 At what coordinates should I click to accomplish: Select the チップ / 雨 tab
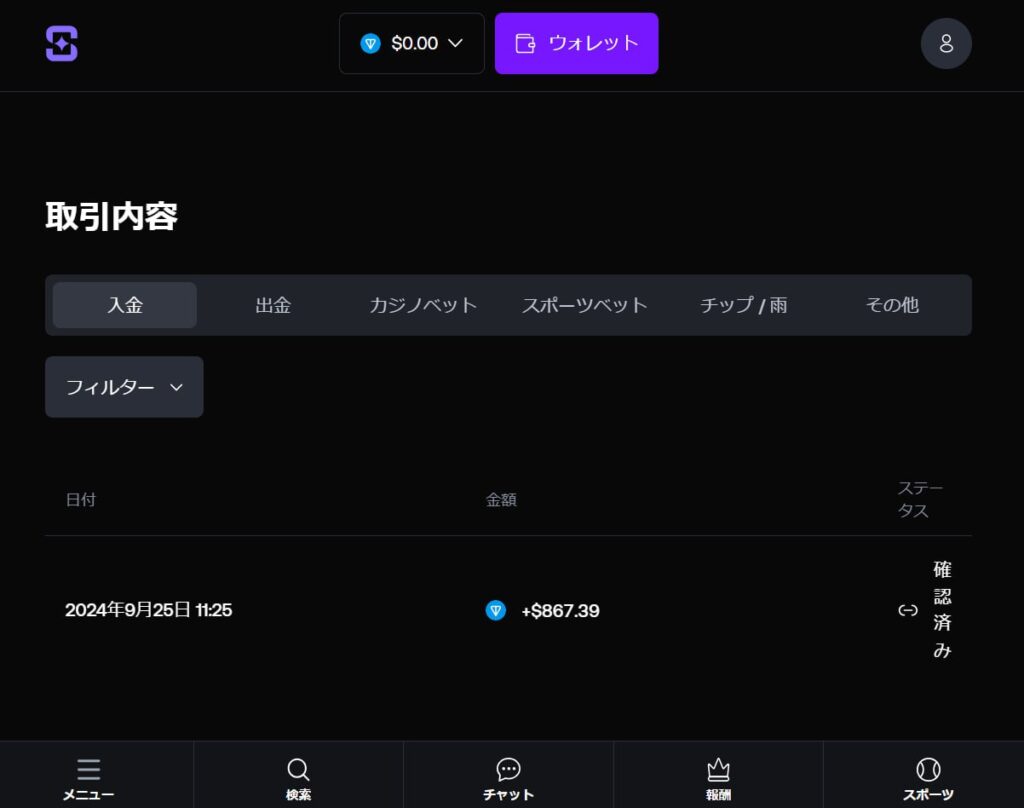[744, 305]
